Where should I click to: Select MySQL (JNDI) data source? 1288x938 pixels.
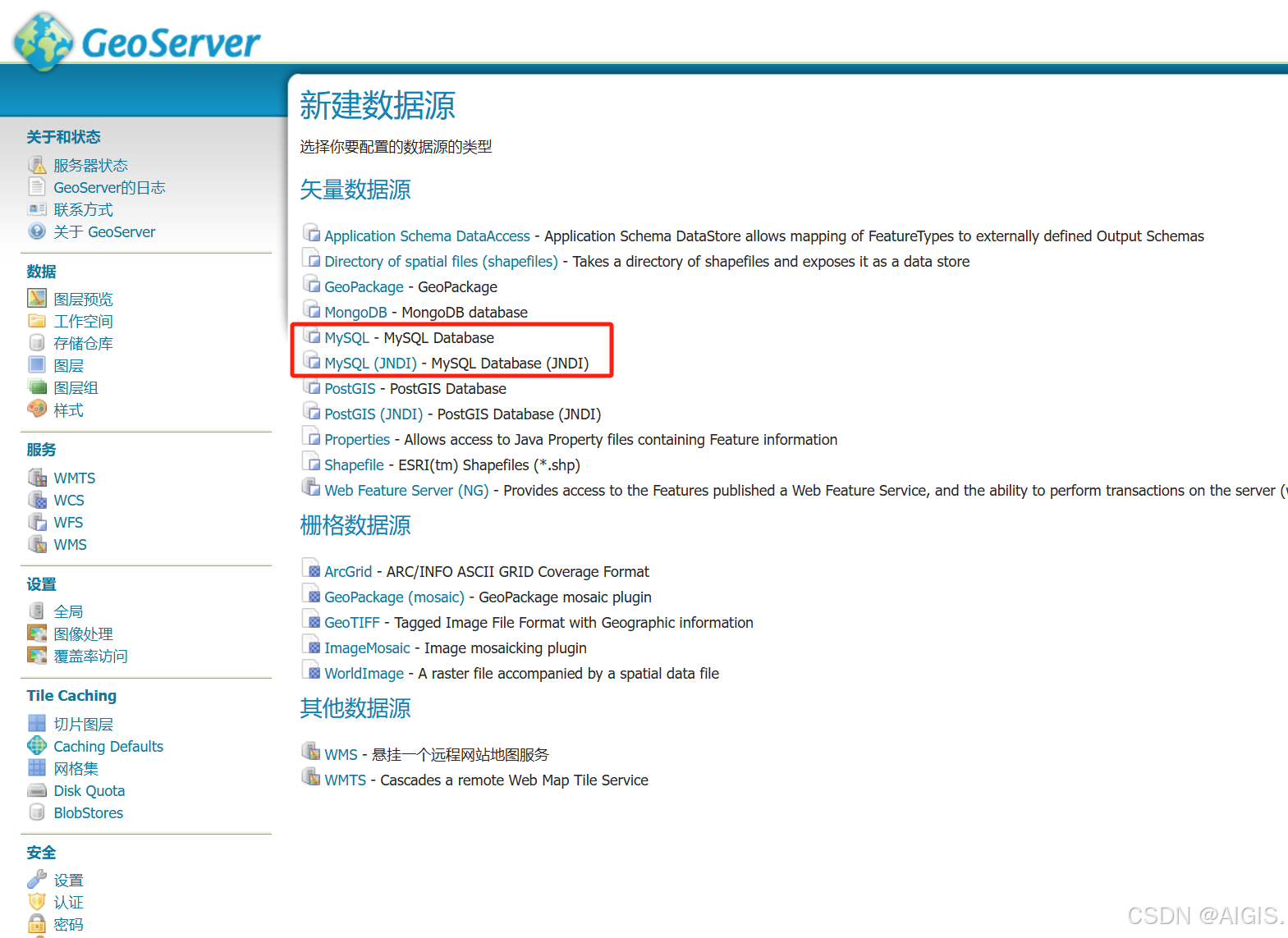click(x=370, y=364)
